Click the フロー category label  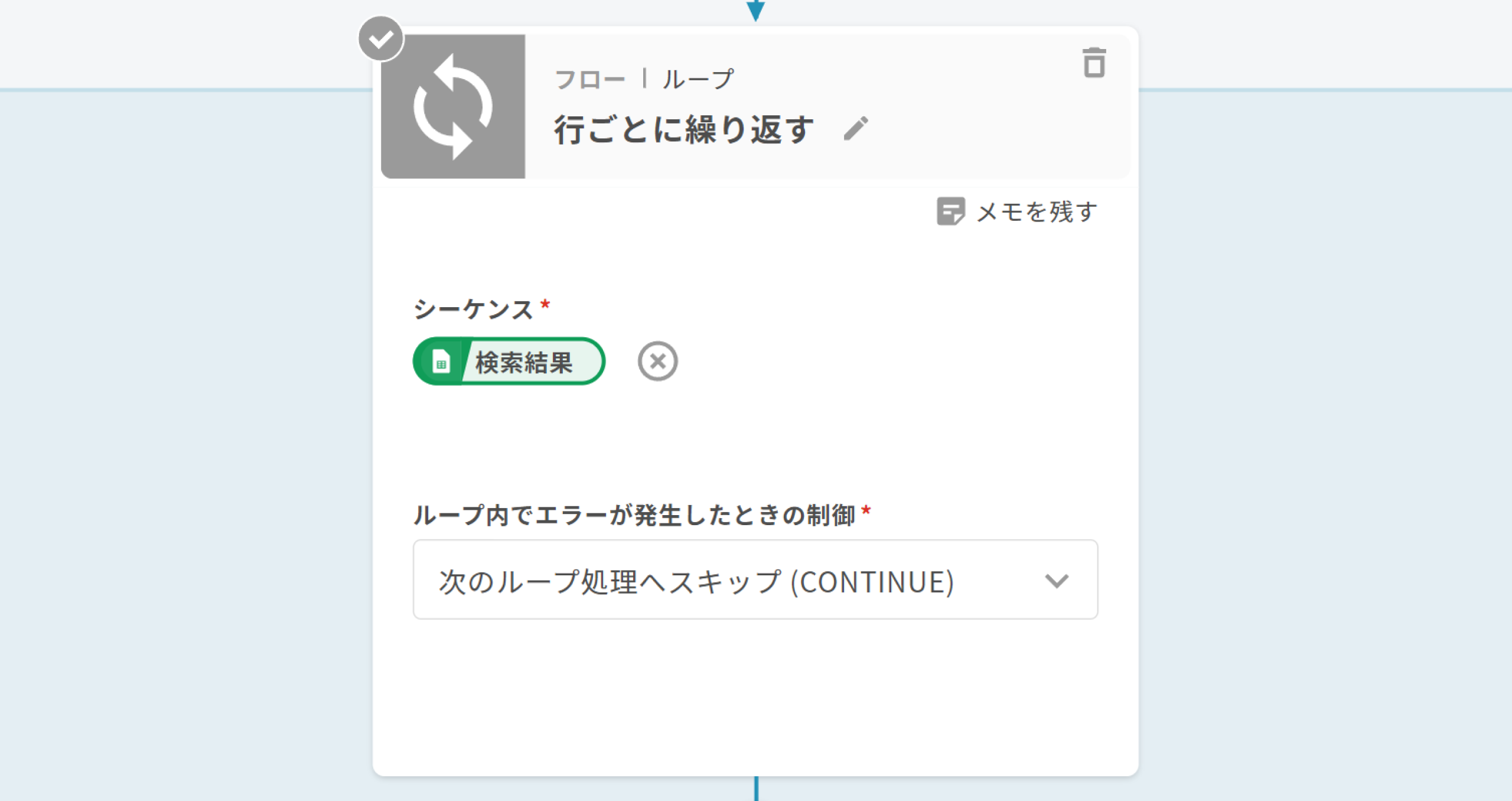point(589,79)
